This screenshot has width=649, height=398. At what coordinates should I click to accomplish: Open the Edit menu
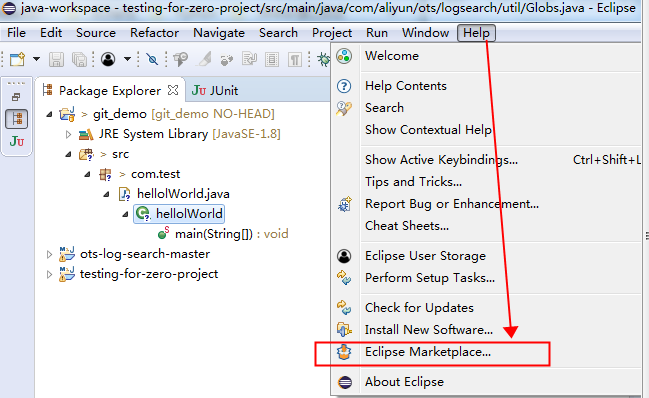pos(51,33)
